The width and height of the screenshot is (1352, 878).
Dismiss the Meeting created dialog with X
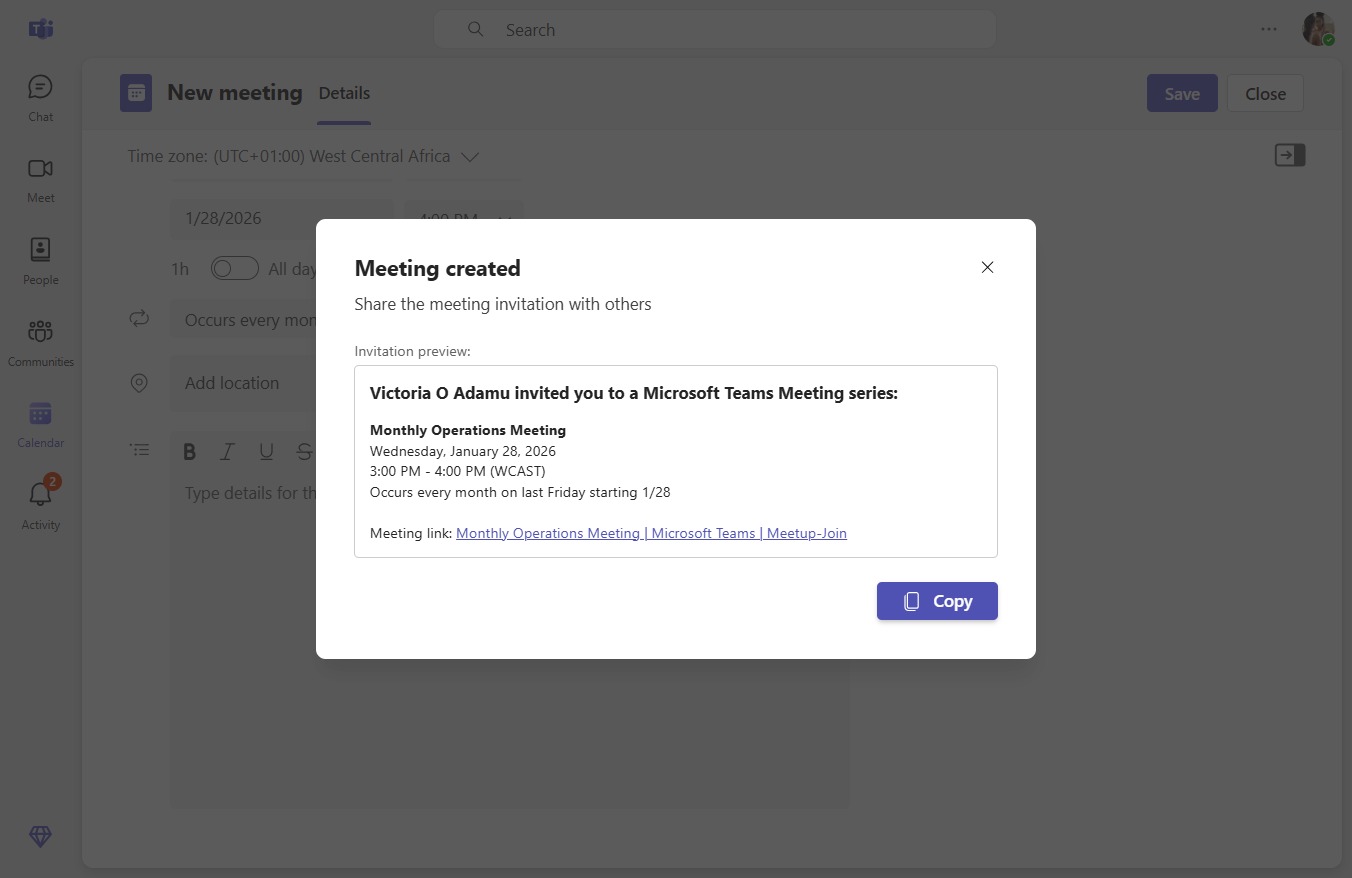click(987, 267)
